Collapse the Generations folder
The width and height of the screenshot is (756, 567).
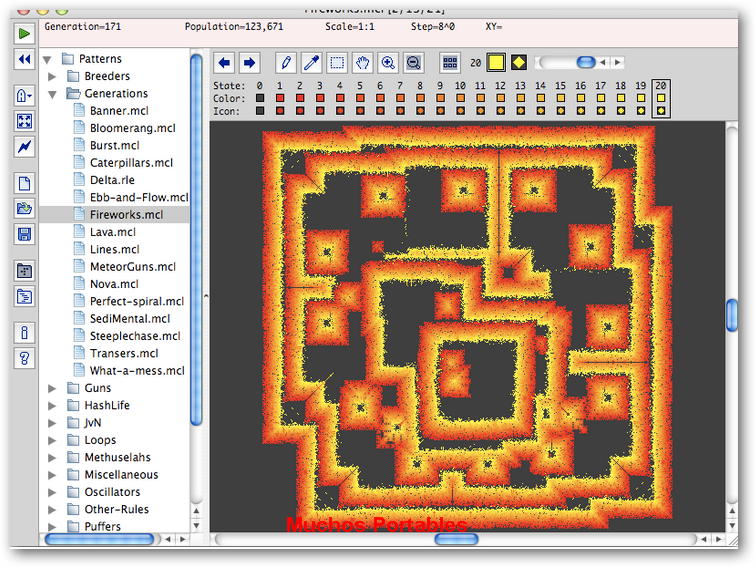click(x=52, y=94)
